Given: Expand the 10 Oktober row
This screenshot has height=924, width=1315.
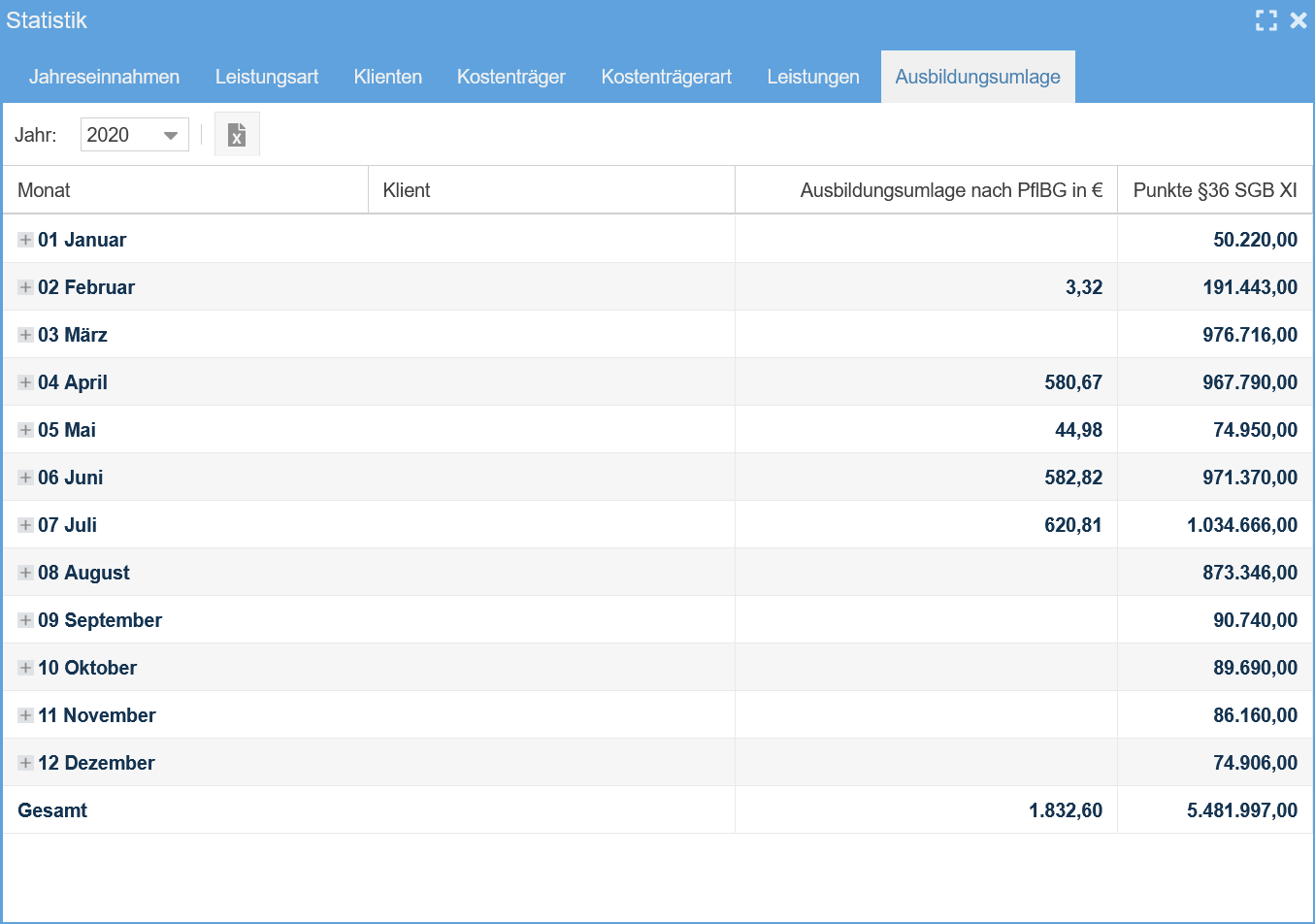Looking at the screenshot, I should click(23, 667).
